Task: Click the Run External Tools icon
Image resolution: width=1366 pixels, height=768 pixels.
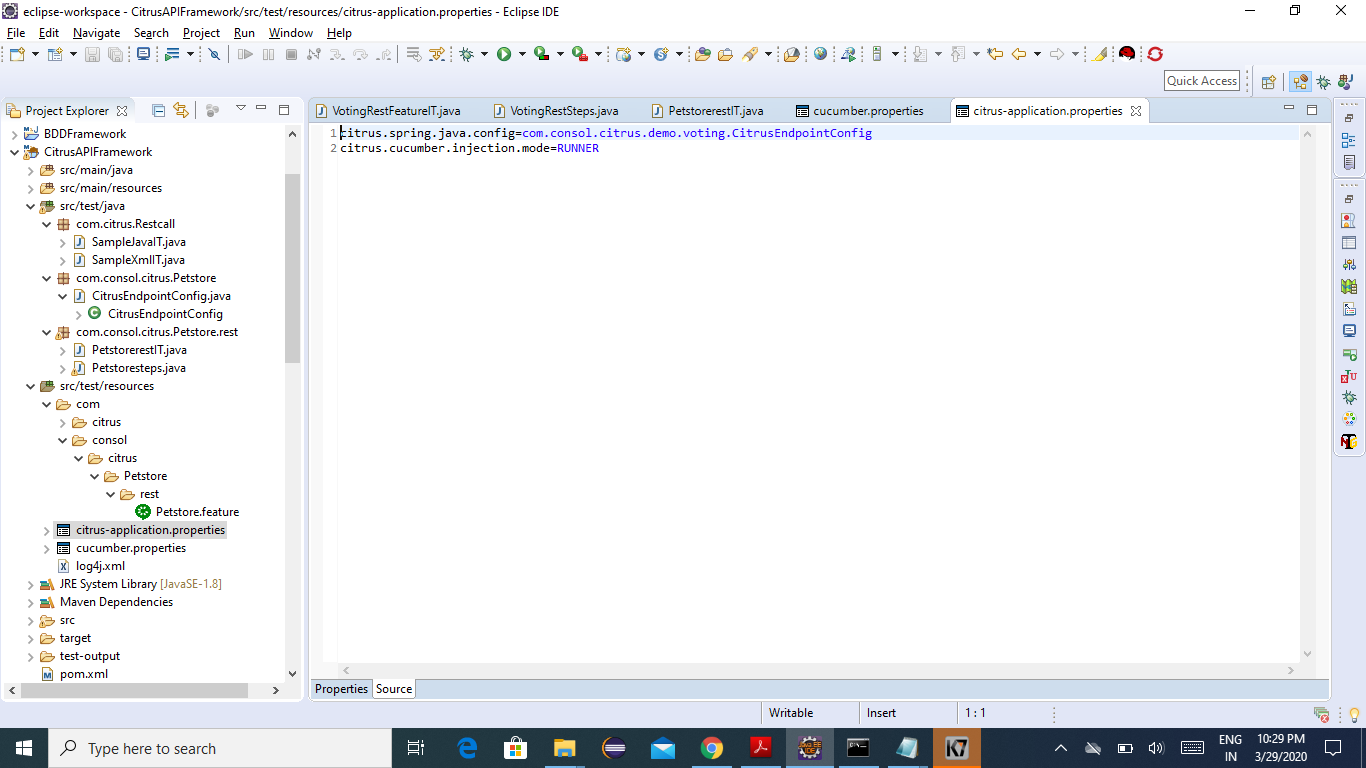Action: pos(579,54)
